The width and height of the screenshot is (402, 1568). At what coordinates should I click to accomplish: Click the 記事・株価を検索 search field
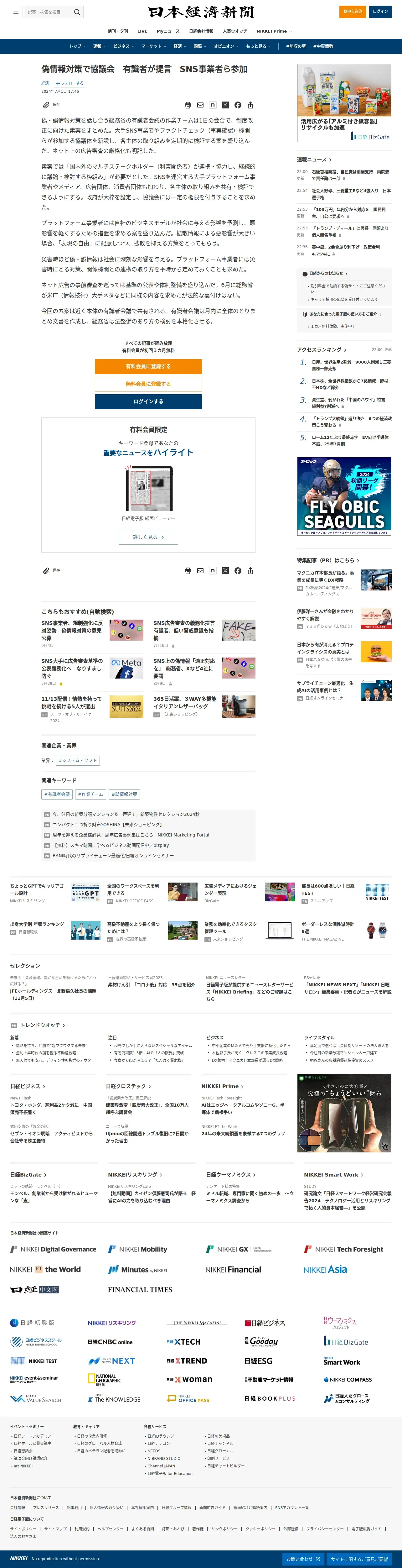click(x=49, y=12)
